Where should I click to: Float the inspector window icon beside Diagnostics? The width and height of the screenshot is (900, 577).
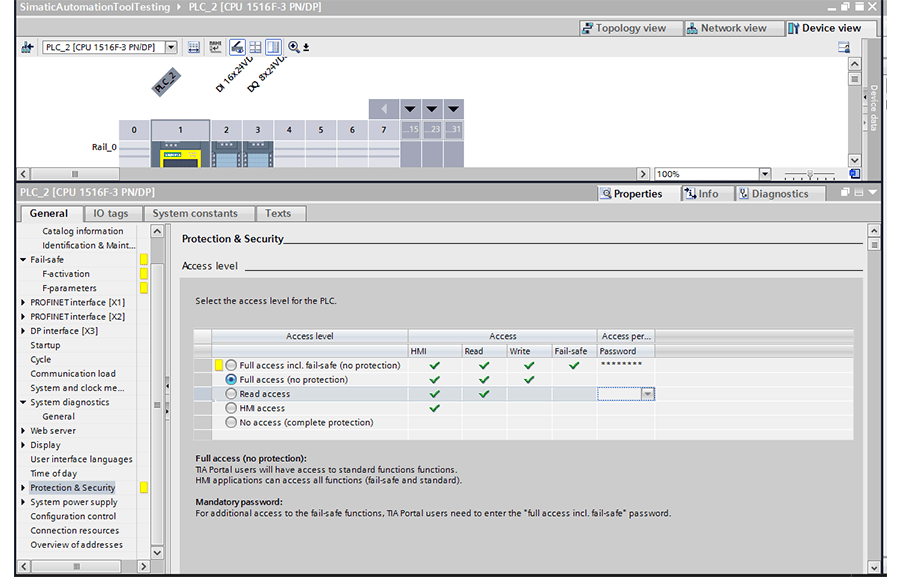point(845,193)
